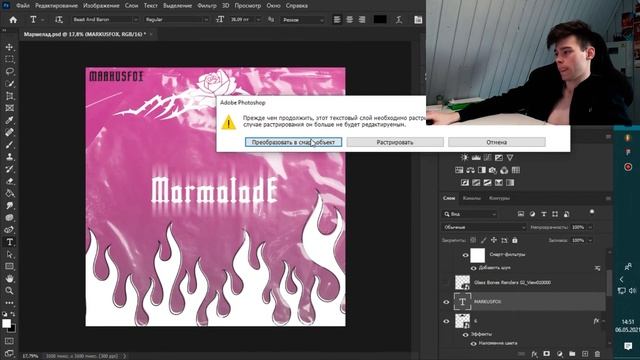Image resolution: width=640 pixels, height=360 pixels.
Task: Select the Rectangular Marquee tool
Action: pyautogui.click(x=9, y=60)
